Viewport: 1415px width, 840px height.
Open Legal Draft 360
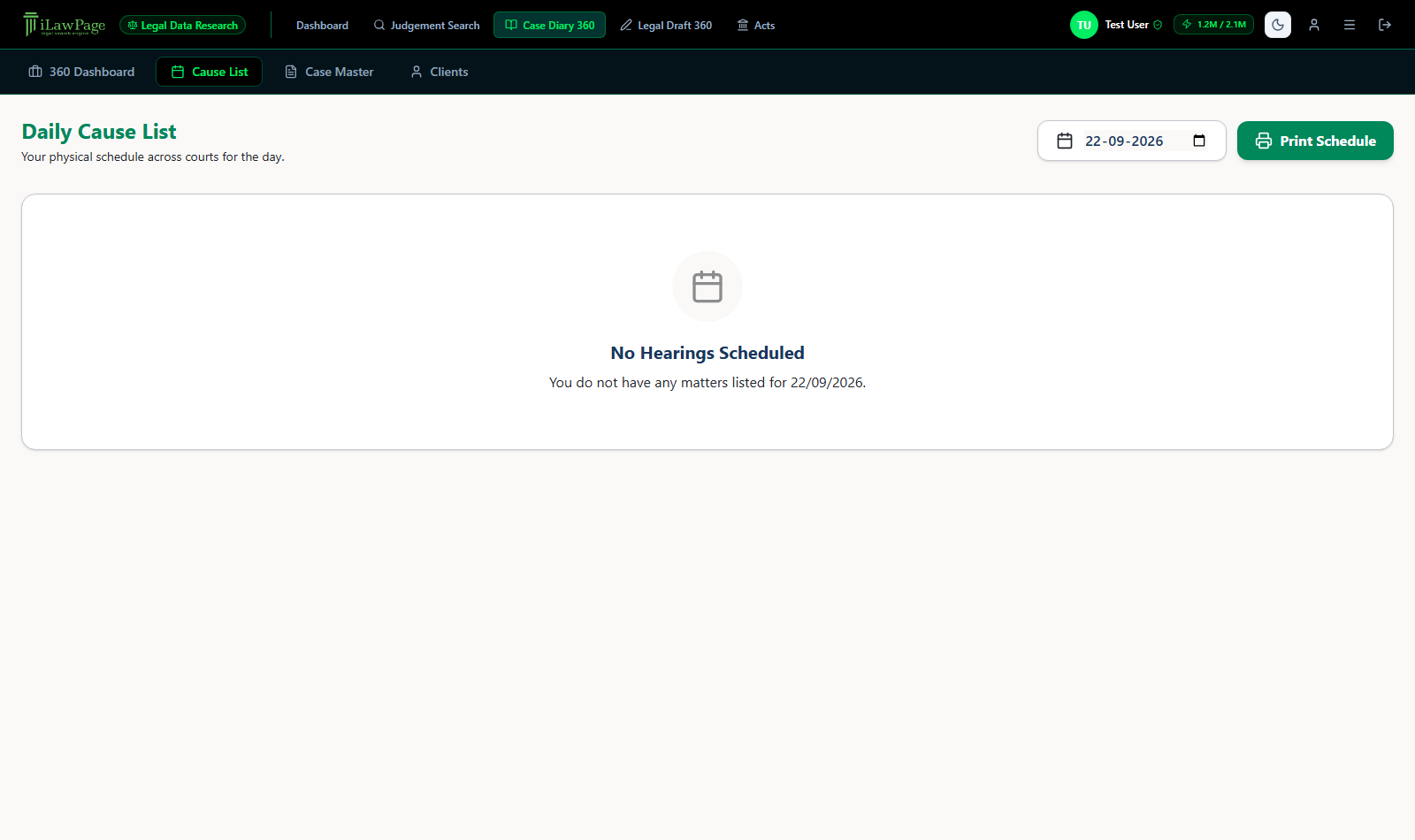(666, 26)
